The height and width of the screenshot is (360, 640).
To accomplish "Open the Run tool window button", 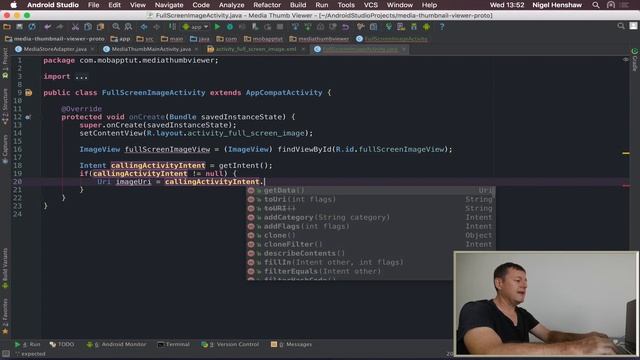I will pyautogui.click(x=28, y=344).
